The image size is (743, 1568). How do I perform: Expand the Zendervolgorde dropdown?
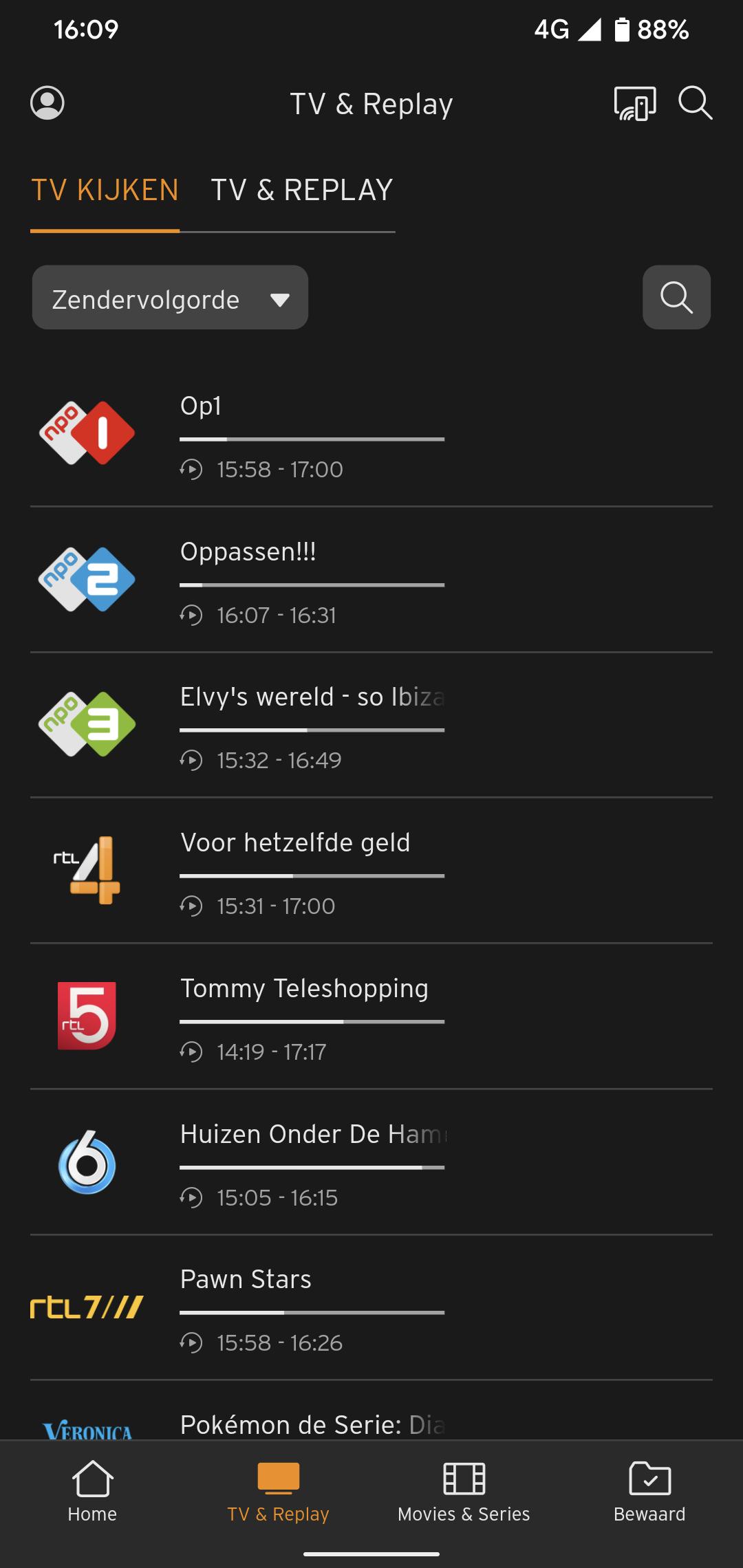point(170,298)
